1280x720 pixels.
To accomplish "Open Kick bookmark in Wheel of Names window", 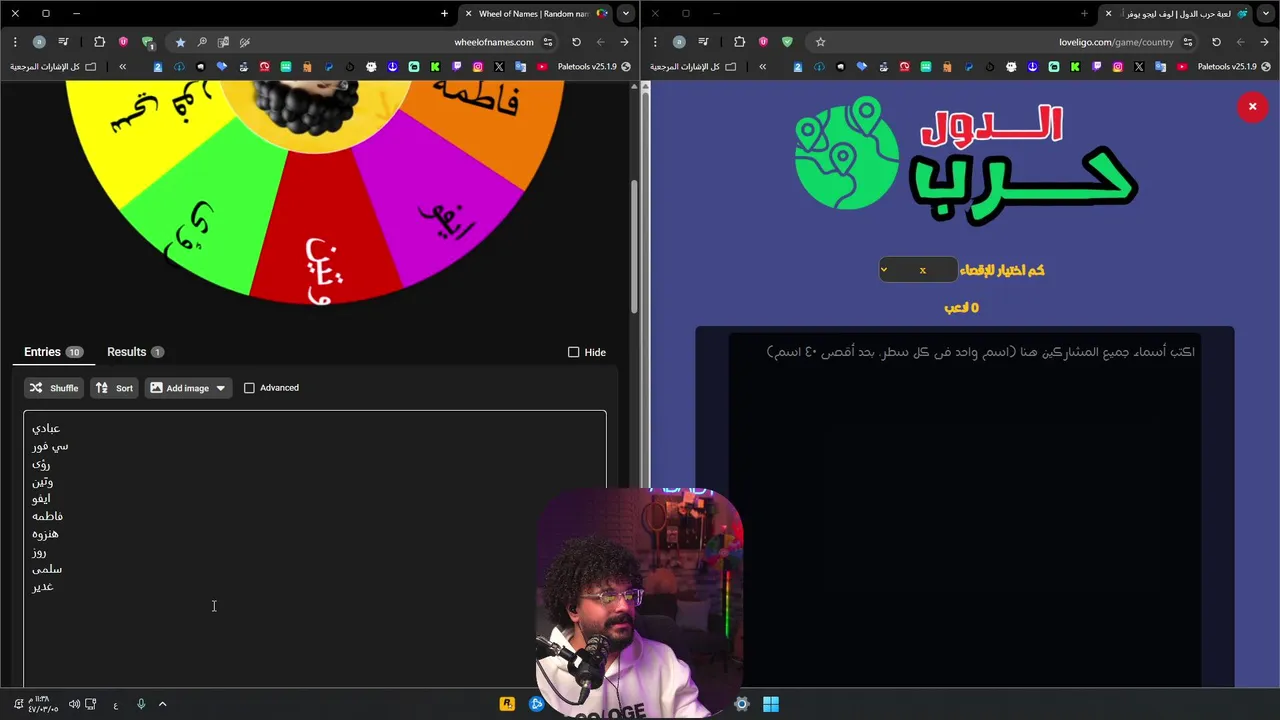I will [435, 67].
